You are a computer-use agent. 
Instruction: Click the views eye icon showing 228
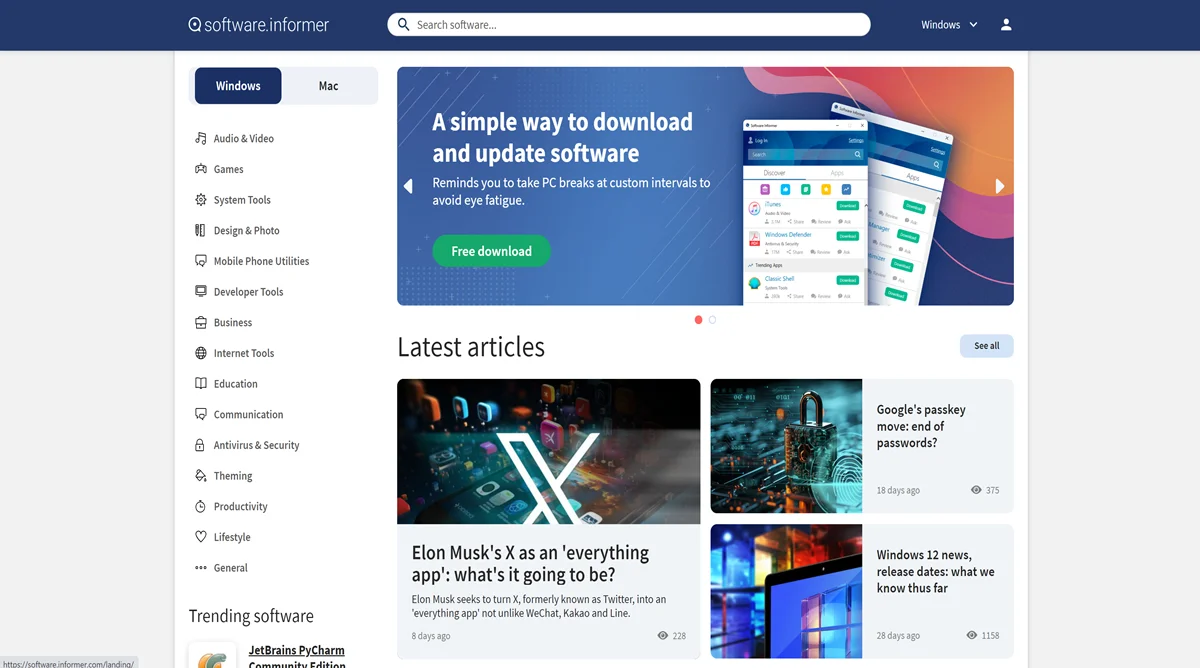pos(663,636)
